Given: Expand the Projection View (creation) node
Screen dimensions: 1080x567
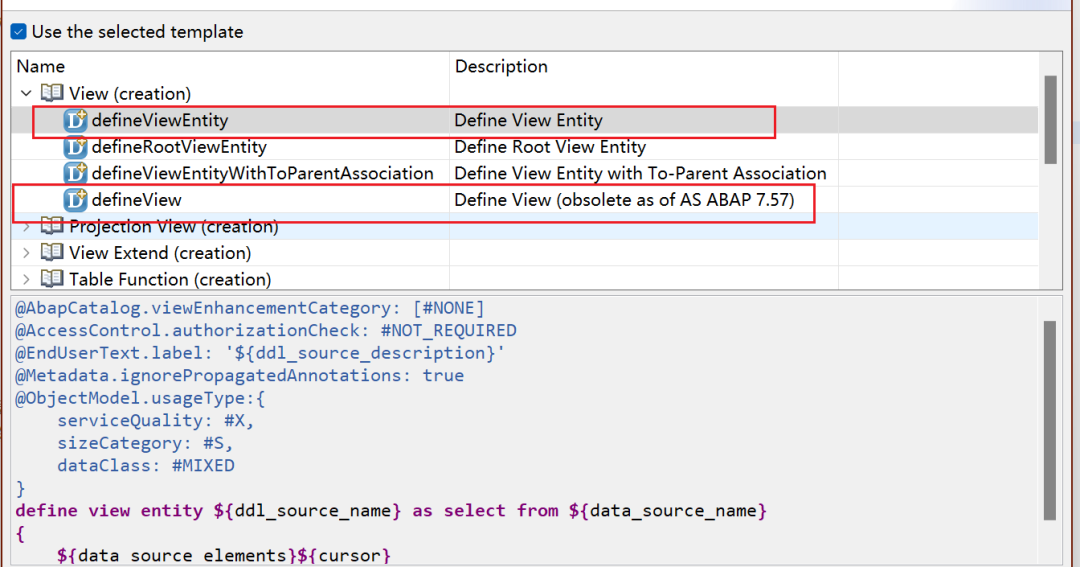Looking at the screenshot, I should click(26, 227).
